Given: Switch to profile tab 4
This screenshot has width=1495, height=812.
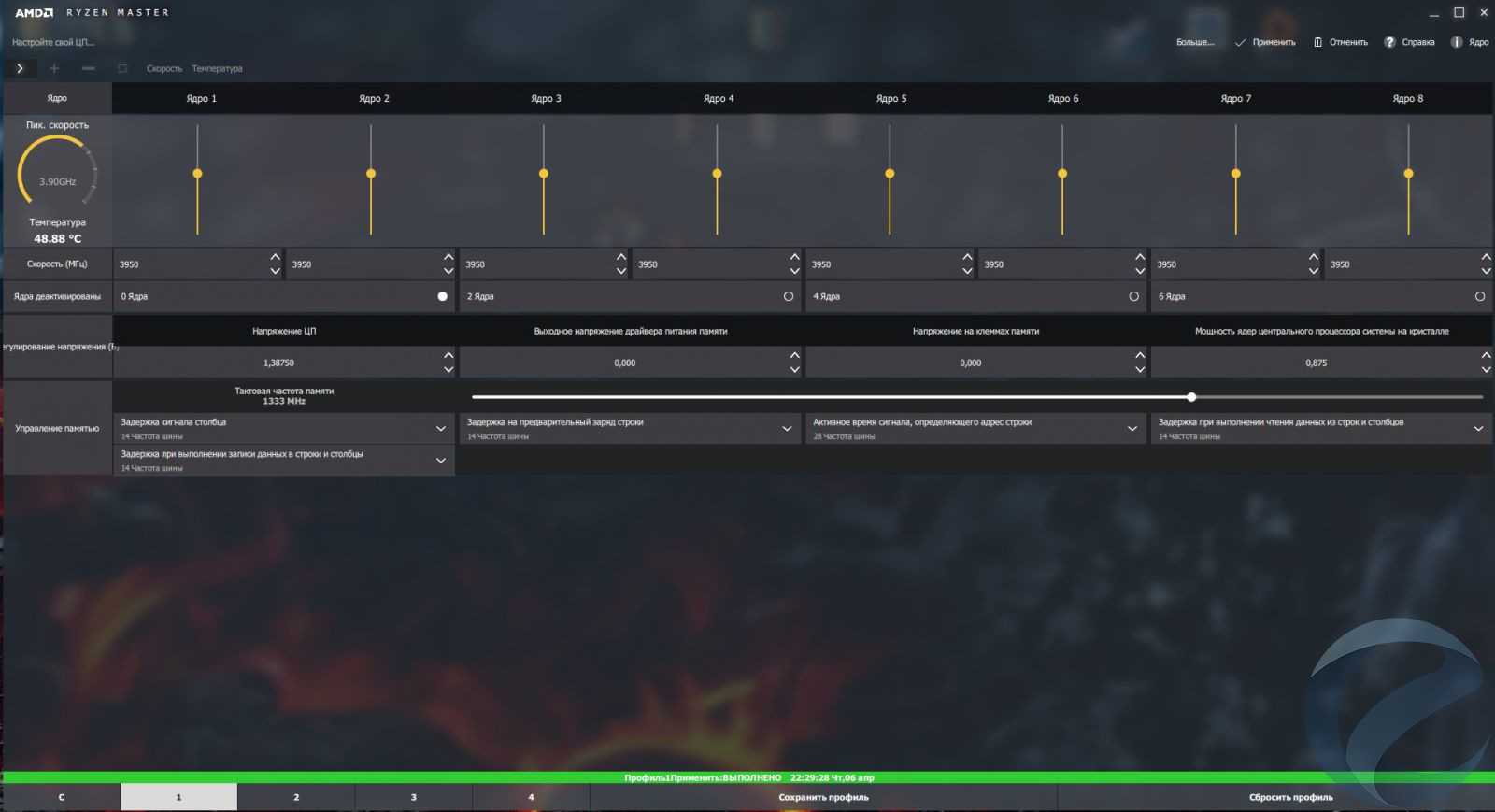Looking at the screenshot, I should tap(531, 797).
